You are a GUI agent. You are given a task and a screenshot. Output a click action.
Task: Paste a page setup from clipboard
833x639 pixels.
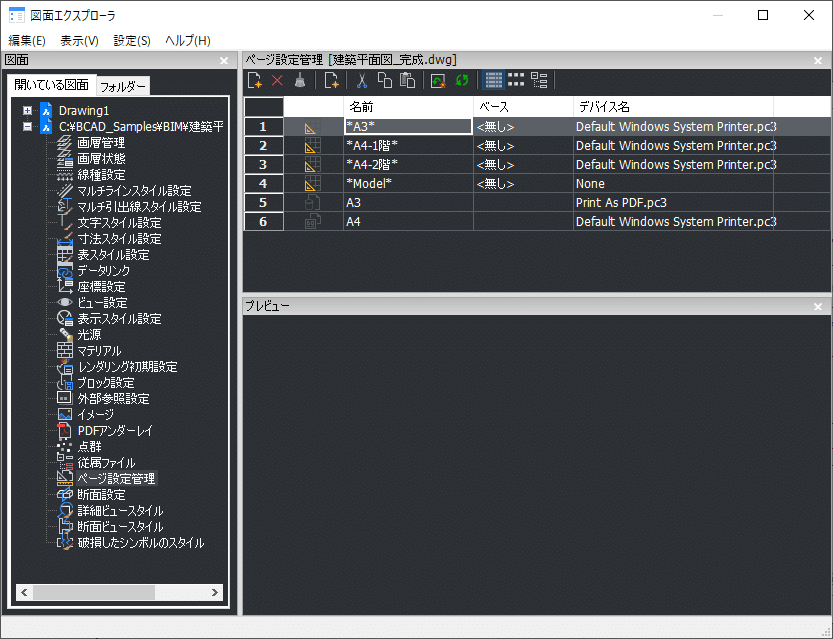[408, 80]
